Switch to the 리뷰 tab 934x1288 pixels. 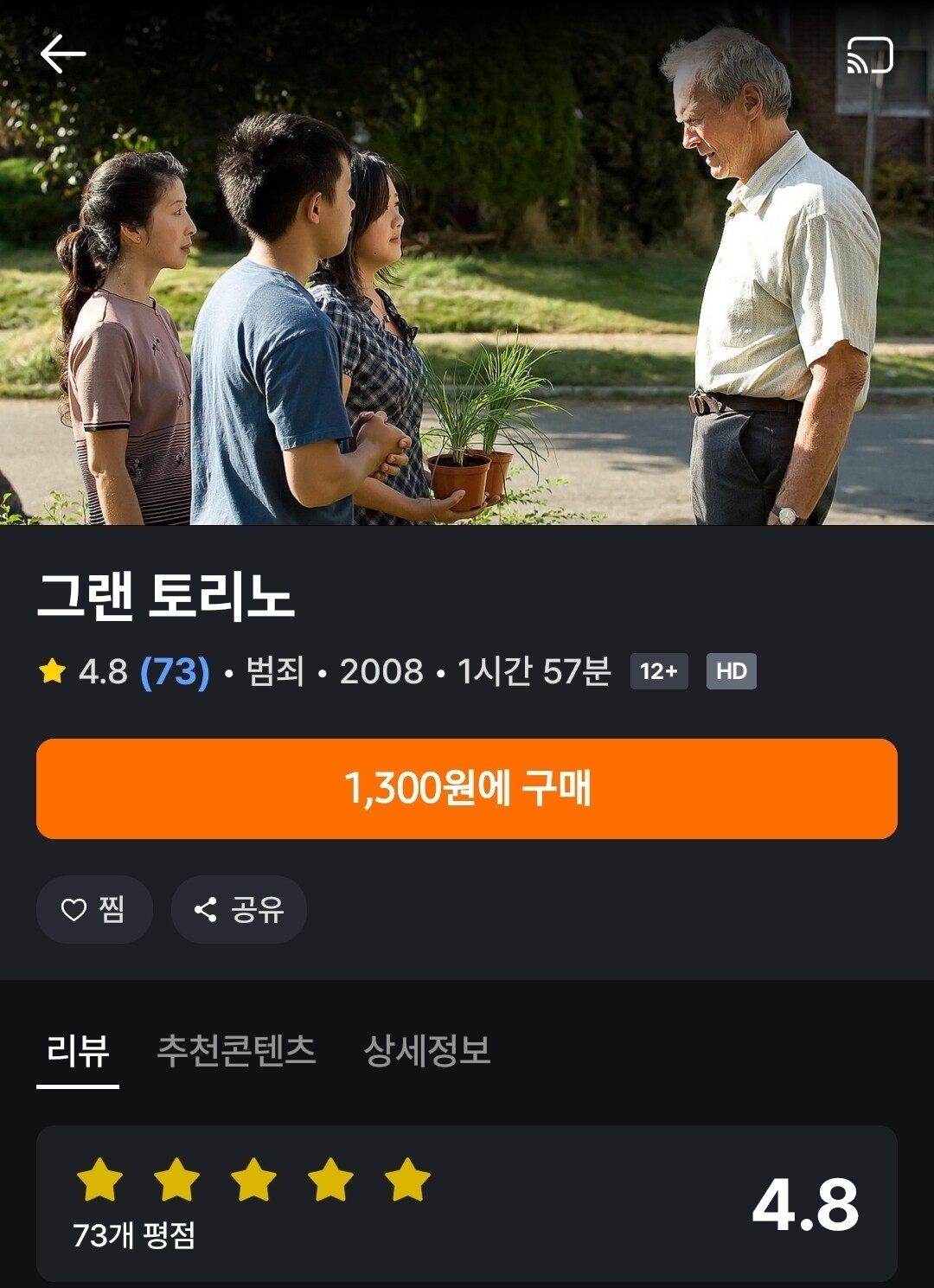(78, 1051)
